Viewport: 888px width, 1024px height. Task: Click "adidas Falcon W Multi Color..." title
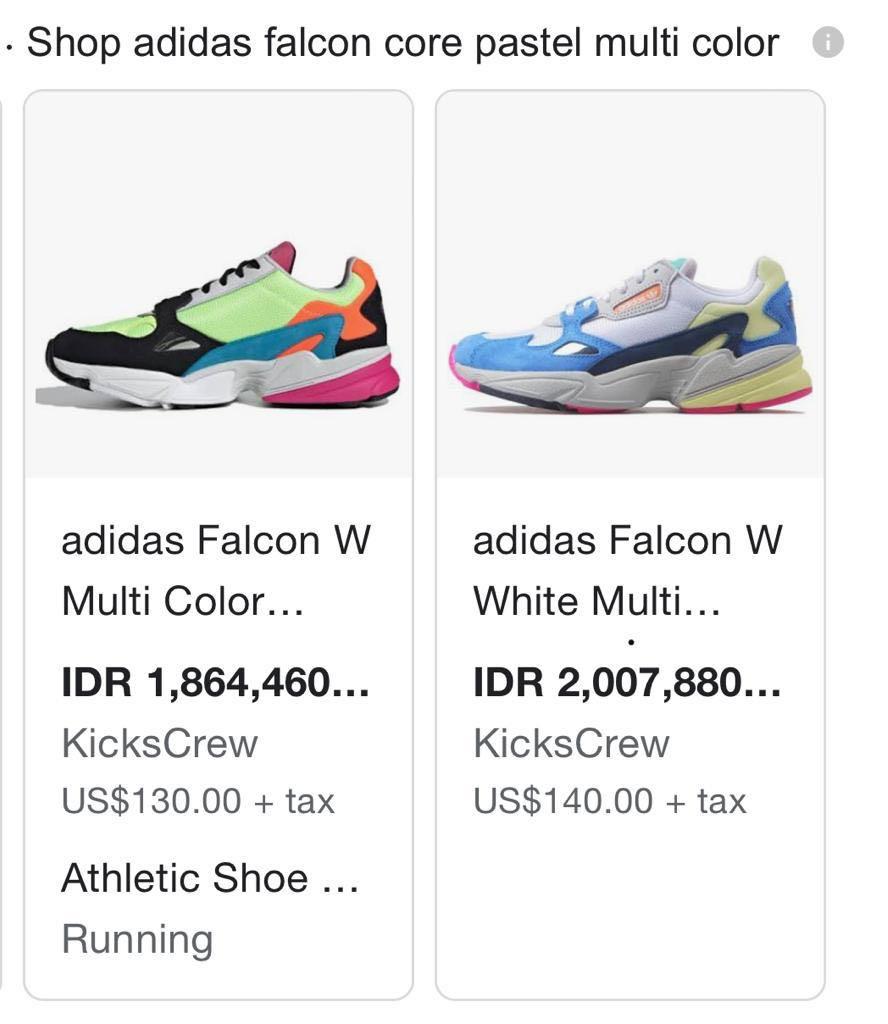pyautogui.click(x=216, y=570)
